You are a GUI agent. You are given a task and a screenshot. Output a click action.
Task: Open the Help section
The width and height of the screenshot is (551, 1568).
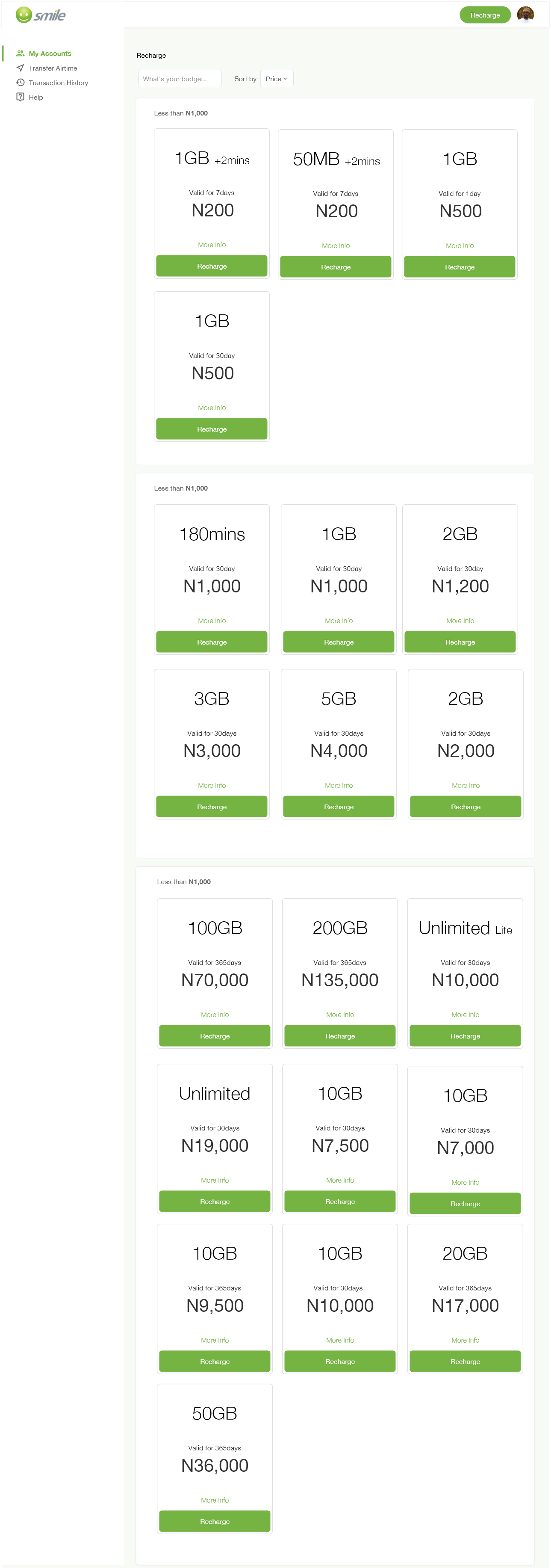click(36, 98)
